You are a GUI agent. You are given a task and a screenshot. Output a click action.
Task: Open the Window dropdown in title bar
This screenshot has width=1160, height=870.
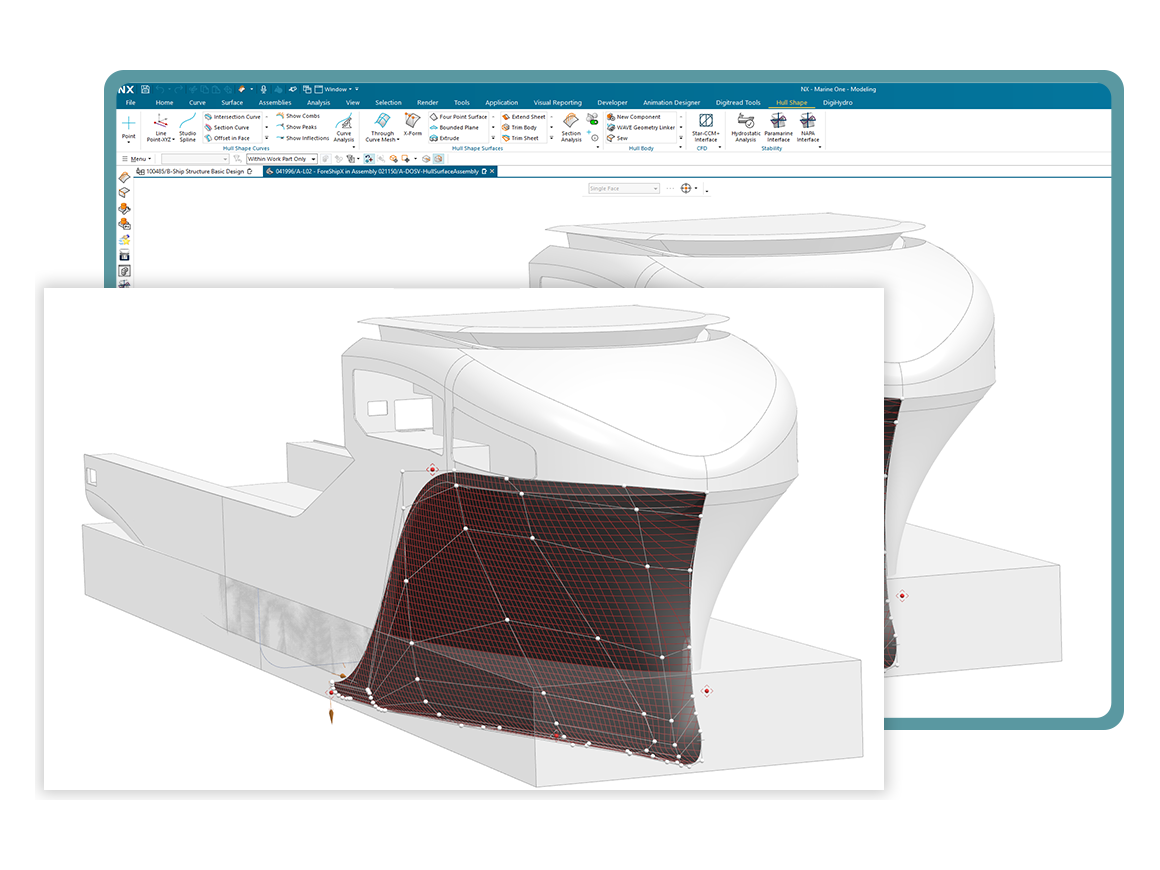pos(334,90)
